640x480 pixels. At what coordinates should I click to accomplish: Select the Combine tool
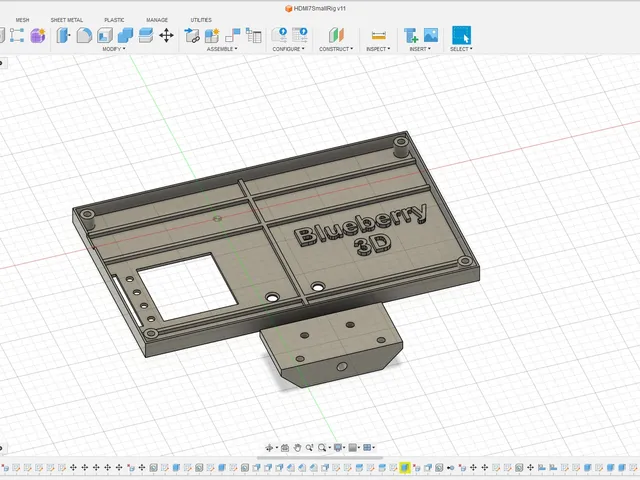125,36
